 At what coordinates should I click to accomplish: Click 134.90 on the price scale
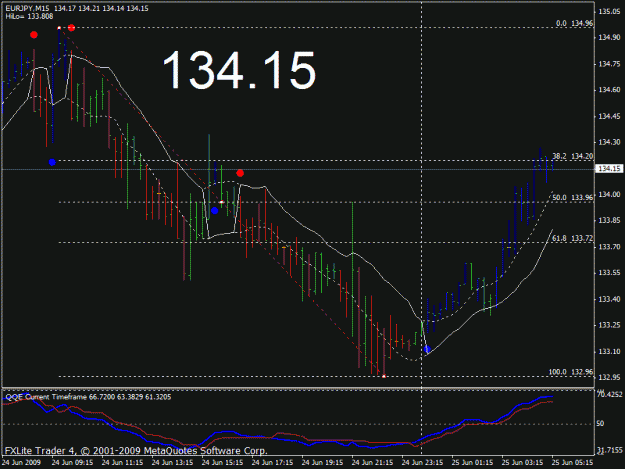tap(609, 37)
